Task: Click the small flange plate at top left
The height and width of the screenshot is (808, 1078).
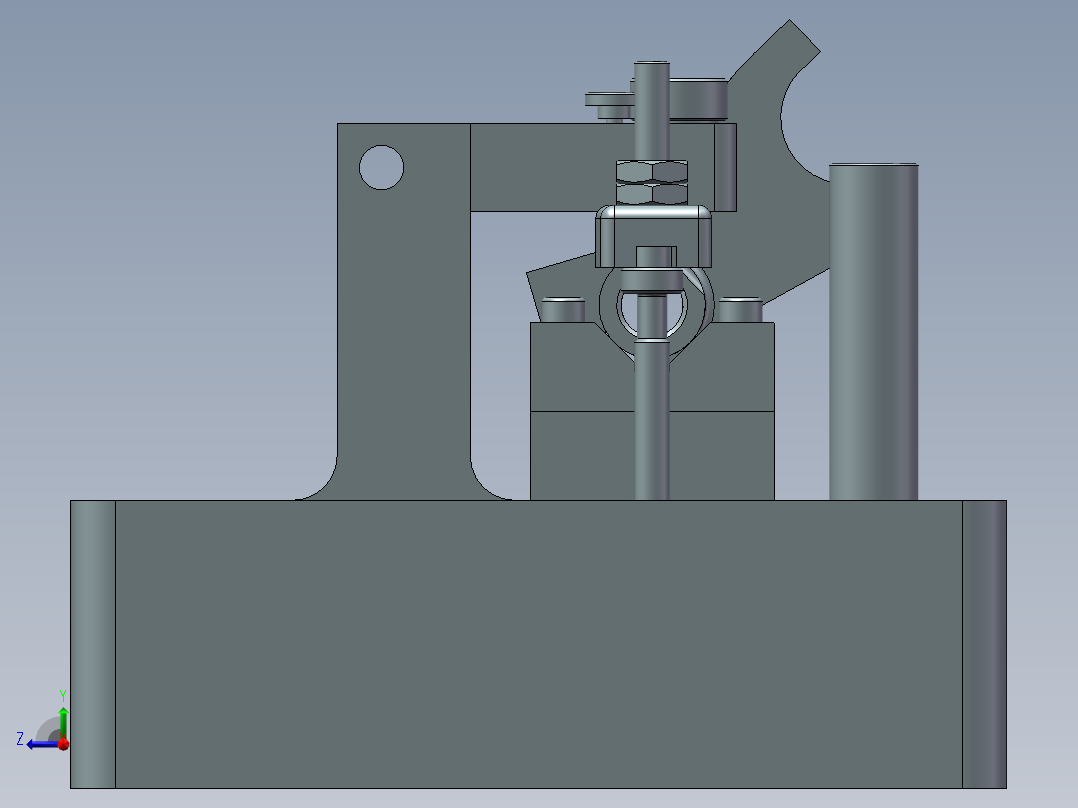Action: pyautogui.click(x=607, y=100)
